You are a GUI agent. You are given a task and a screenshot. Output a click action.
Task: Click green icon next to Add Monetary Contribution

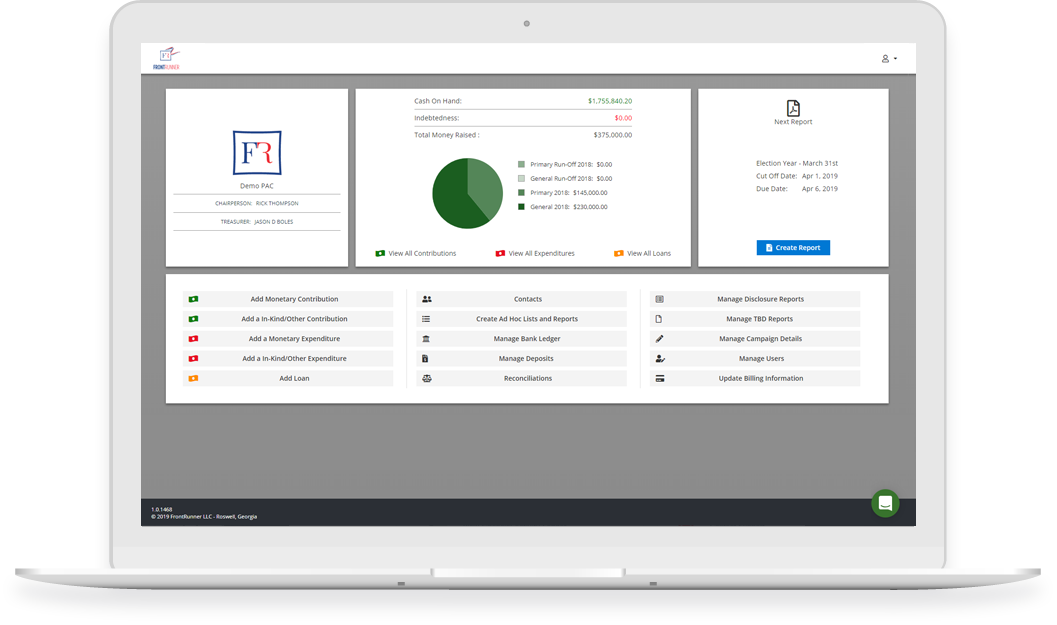coord(193,299)
